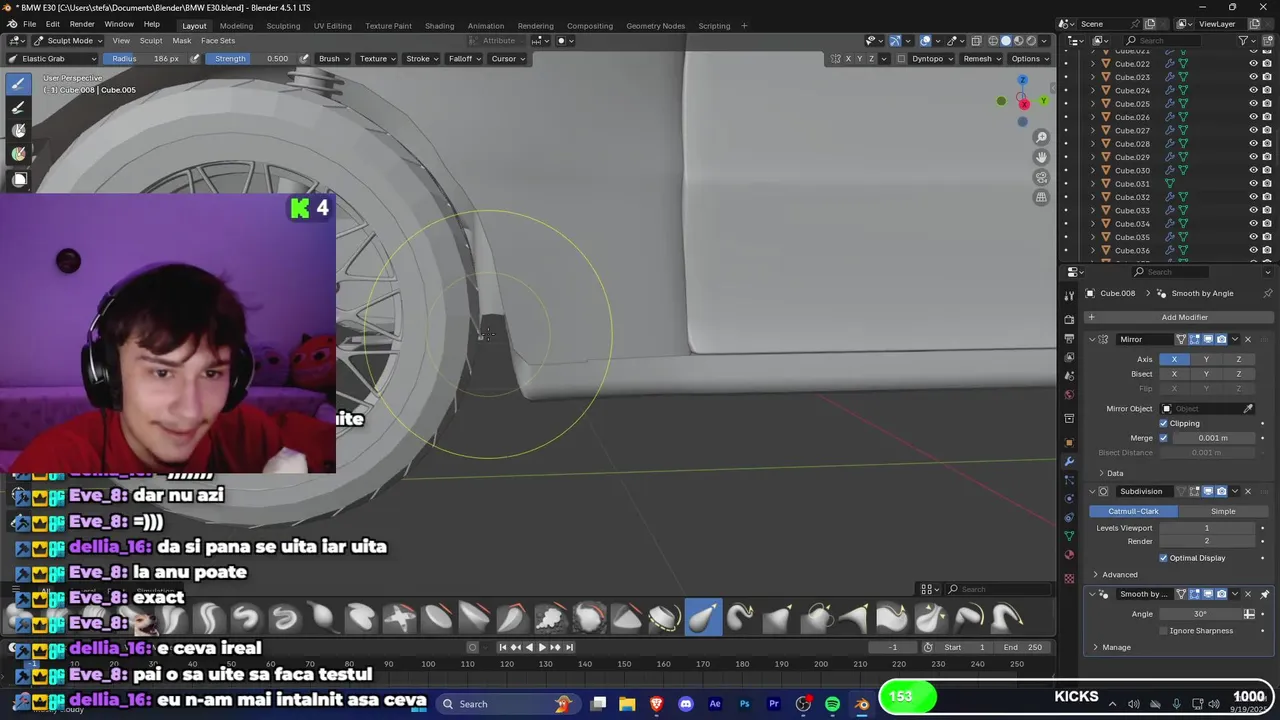Open the Tool properties tab icon
The image size is (1280, 720).
tap(1069, 294)
